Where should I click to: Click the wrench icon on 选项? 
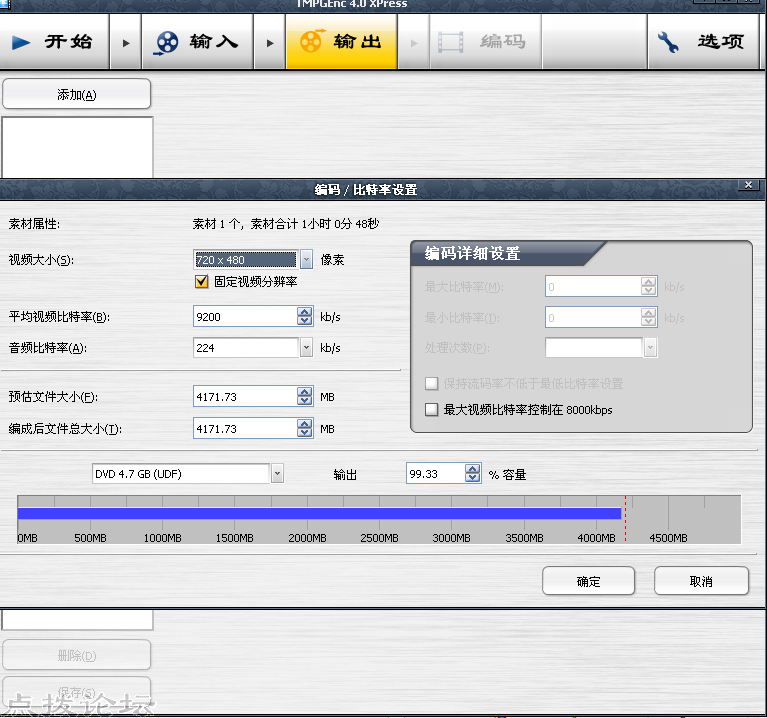(x=668, y=43)
